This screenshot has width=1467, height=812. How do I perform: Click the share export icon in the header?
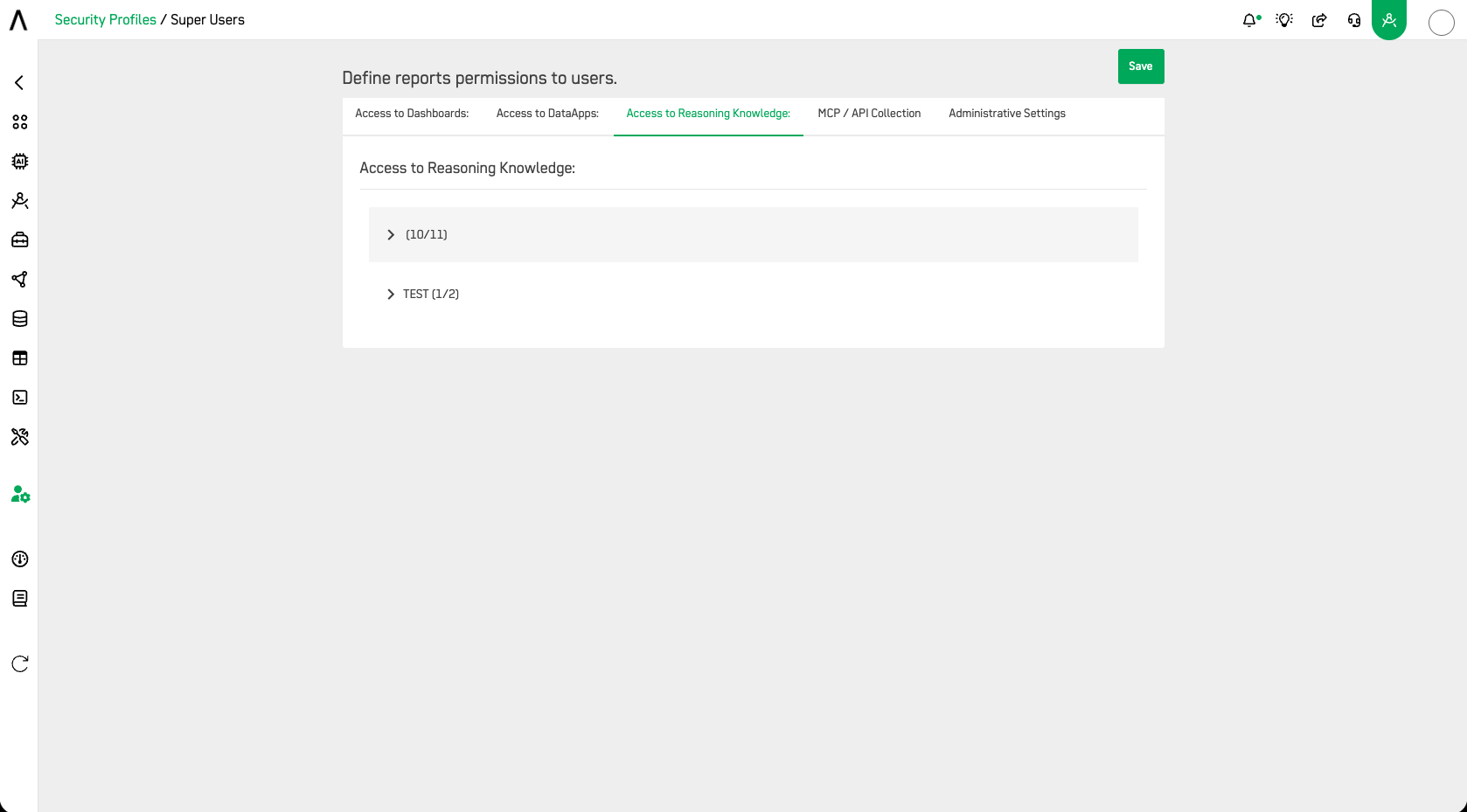(x=1319, y=20)
